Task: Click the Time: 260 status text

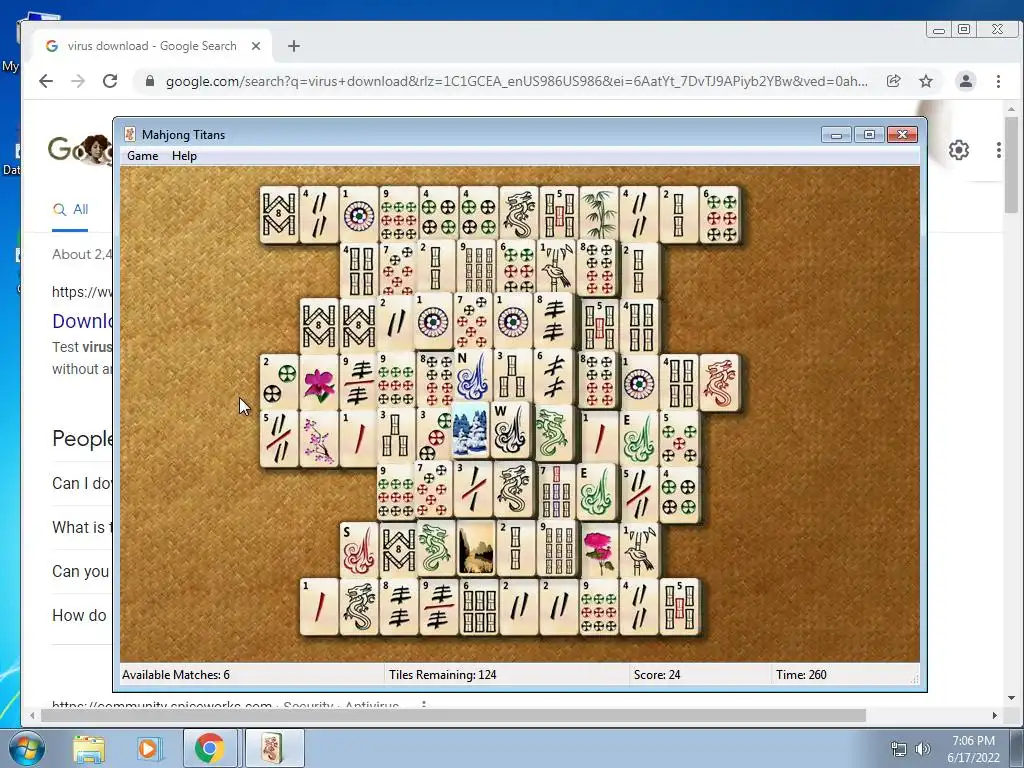Action: (x=801, y=675)
